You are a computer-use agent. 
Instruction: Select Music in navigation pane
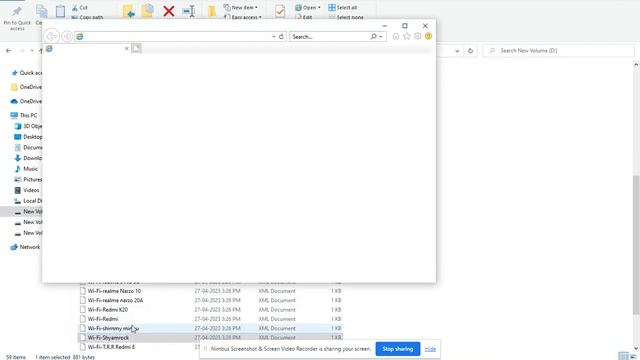click(x=27, y=169)
